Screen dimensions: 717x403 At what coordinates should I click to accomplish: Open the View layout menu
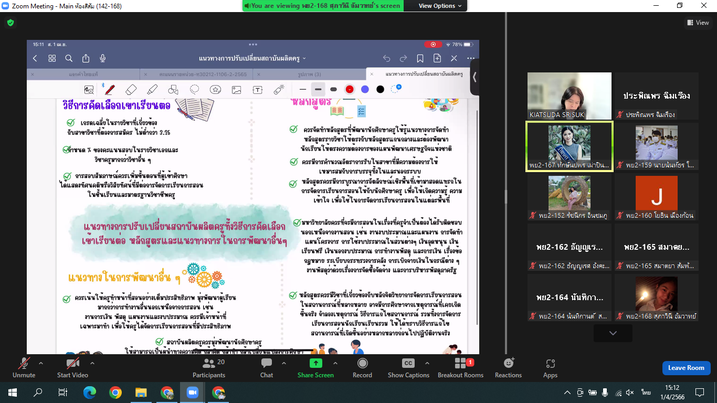pyautogui.click(x=697, y=22)
